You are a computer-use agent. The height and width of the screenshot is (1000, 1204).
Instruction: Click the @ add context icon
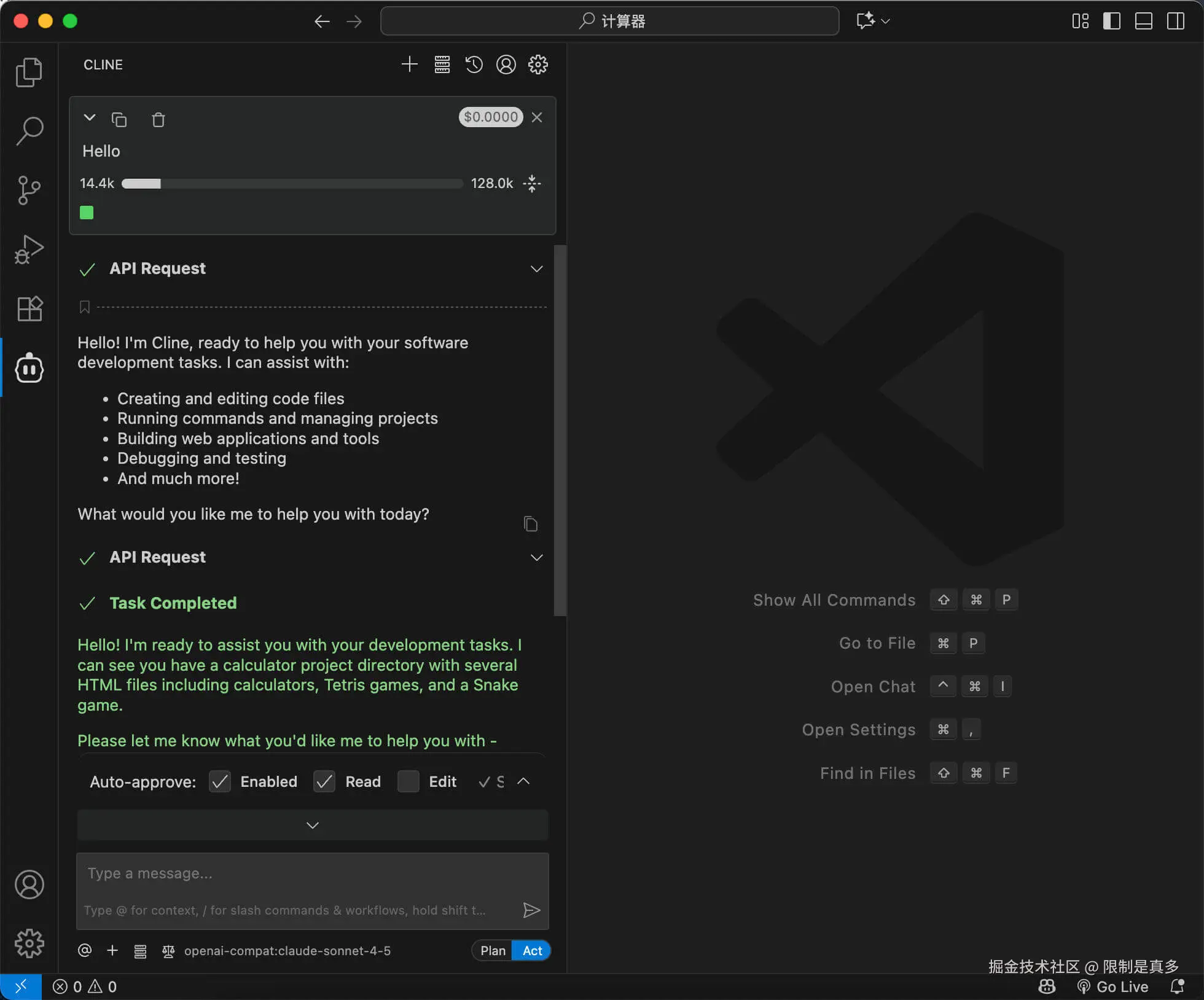click(85, 950)
